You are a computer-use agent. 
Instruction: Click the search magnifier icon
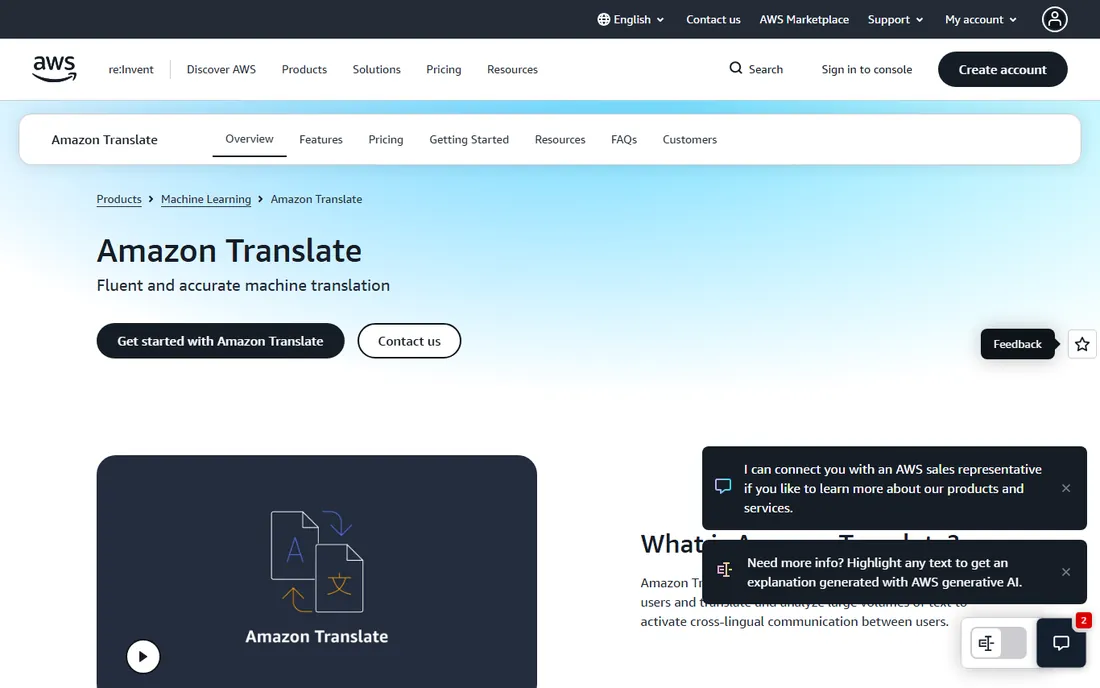(735, 68)
